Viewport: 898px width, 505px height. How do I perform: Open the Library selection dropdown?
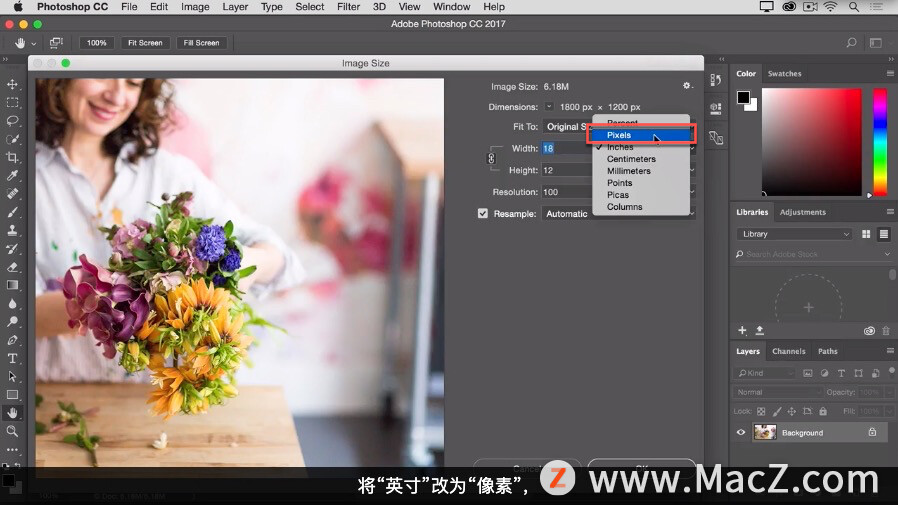click(x=795, y=234)
